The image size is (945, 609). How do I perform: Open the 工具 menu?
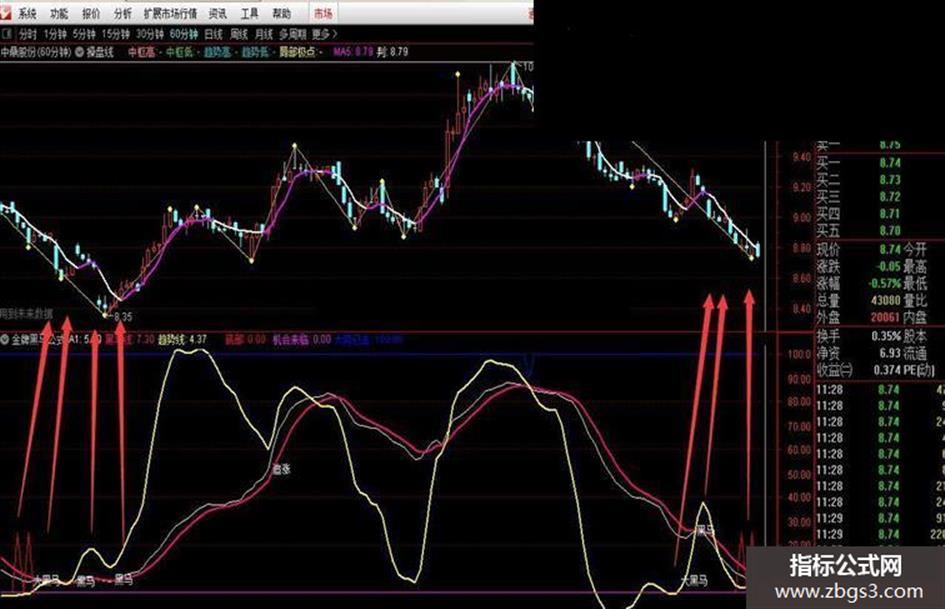click(250, 13)
